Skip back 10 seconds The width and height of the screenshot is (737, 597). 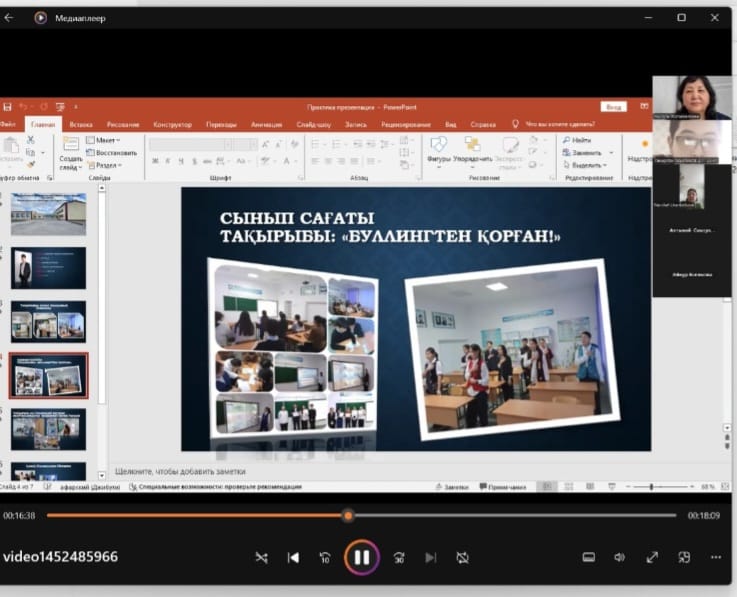click(x=325, y=557)
